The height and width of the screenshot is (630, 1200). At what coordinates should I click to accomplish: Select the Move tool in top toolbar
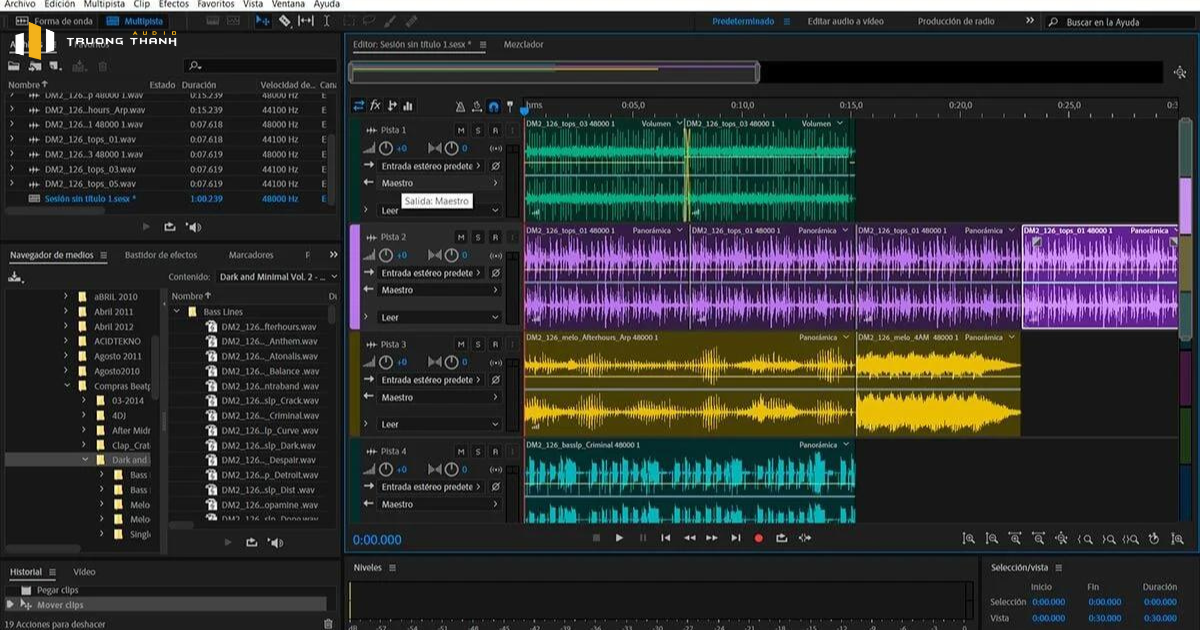(263, 21)
